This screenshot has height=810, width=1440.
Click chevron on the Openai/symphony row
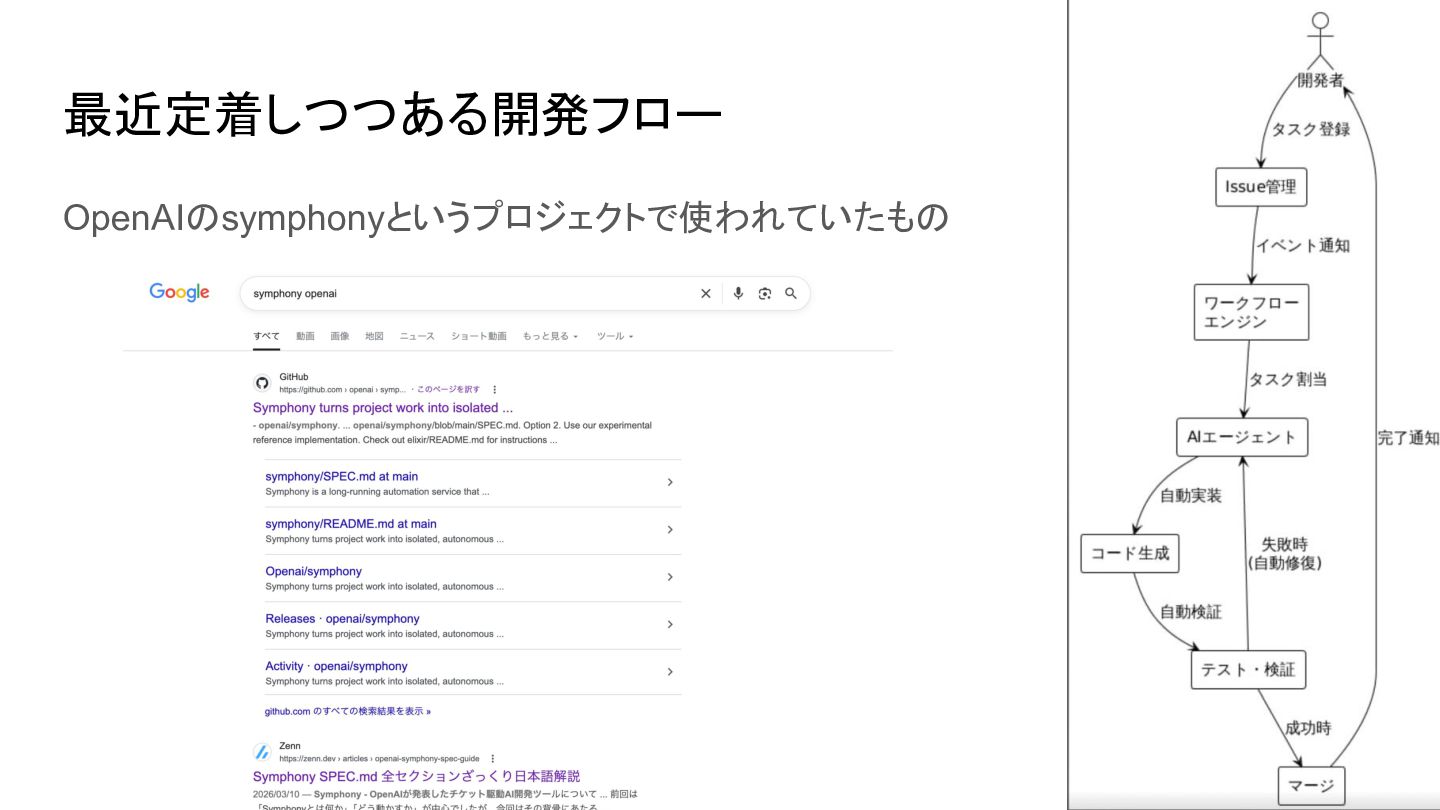tap(670, 577)
